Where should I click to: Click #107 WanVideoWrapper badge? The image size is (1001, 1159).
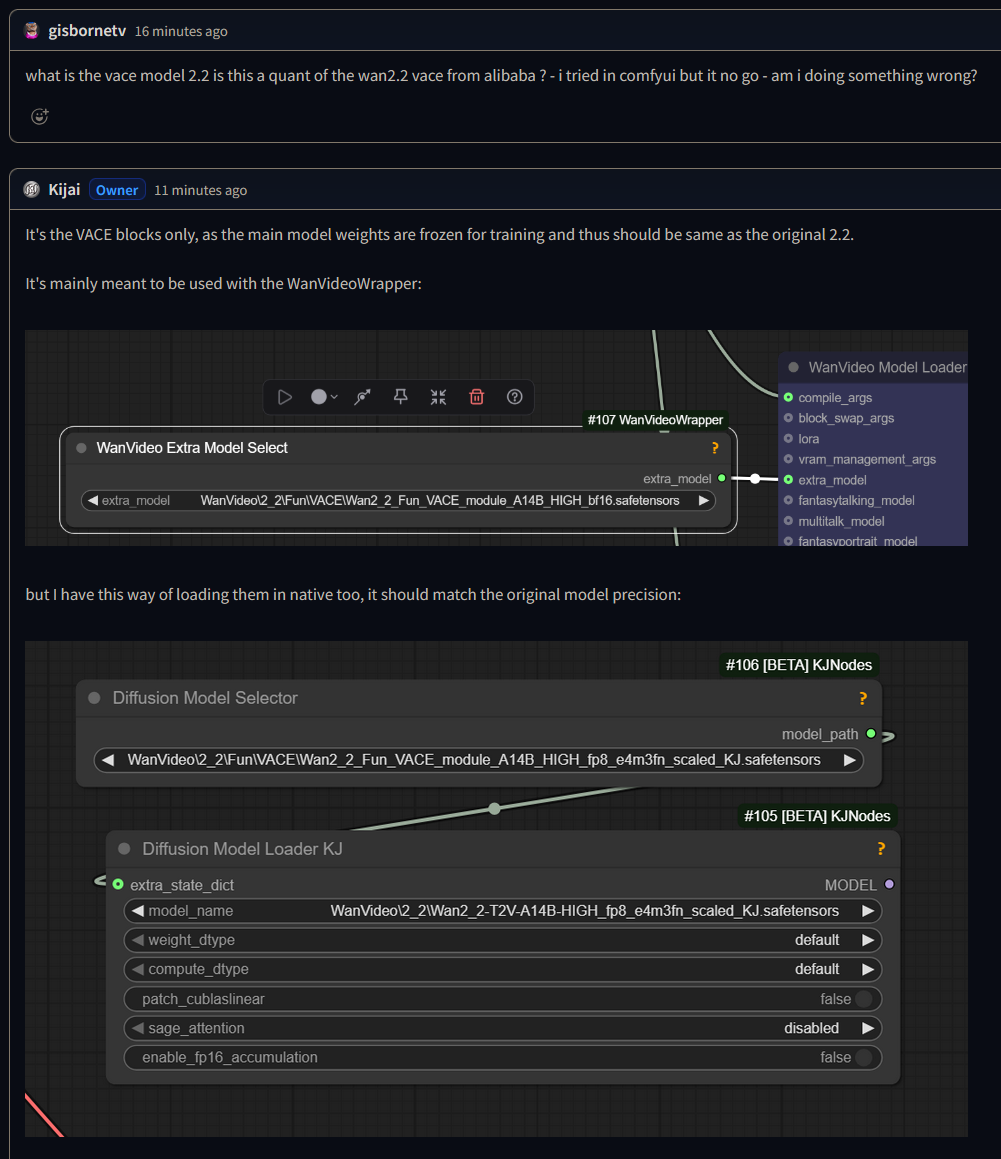(x=655, y=420)
